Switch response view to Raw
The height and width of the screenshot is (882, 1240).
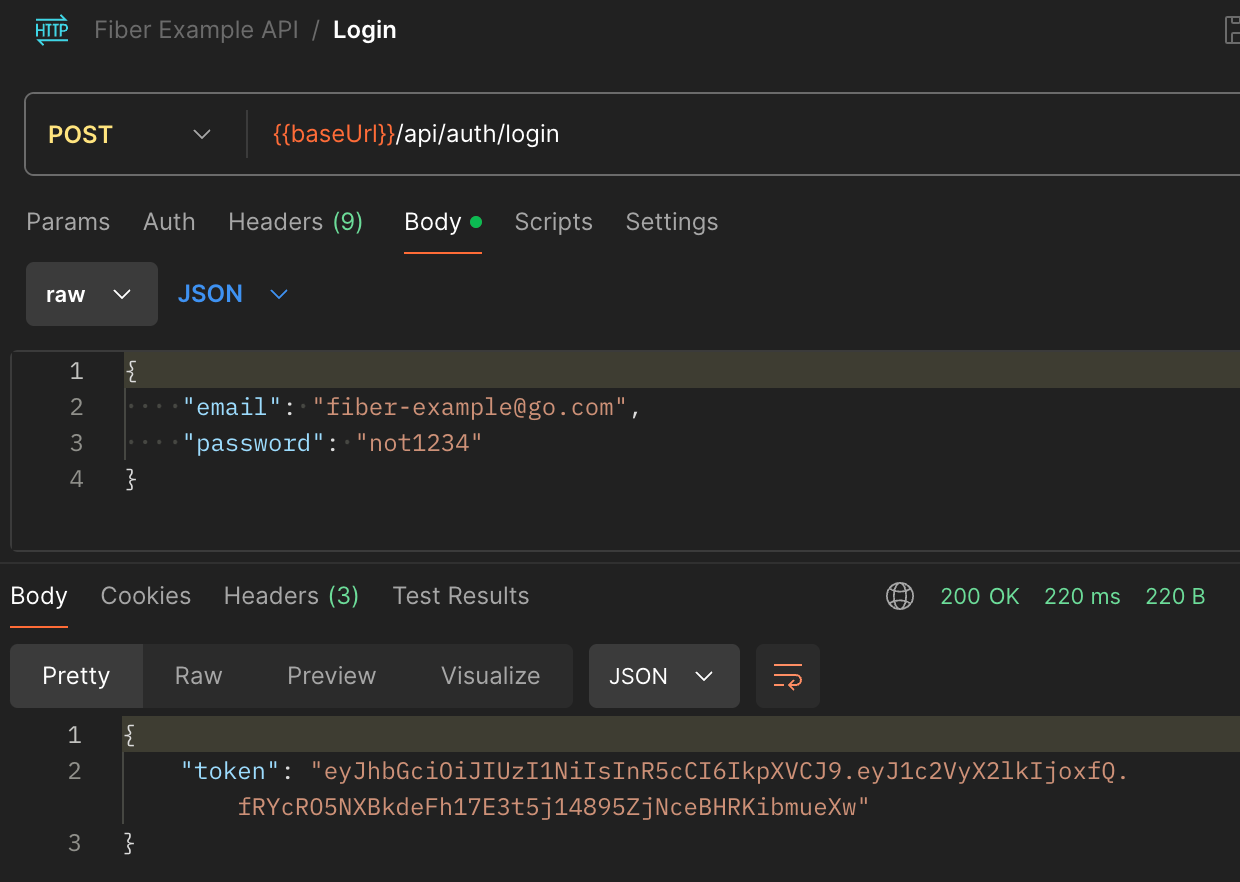[x=198, y=676]
